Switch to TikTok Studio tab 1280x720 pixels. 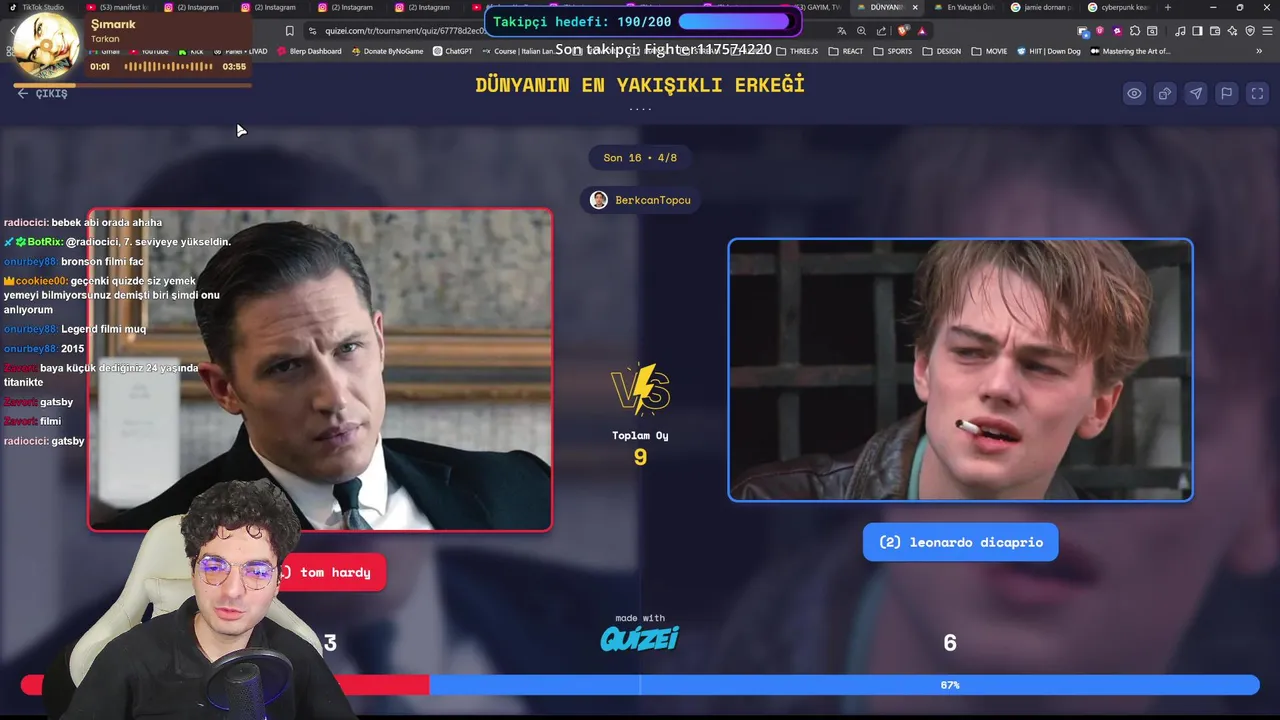pos(37,7)
